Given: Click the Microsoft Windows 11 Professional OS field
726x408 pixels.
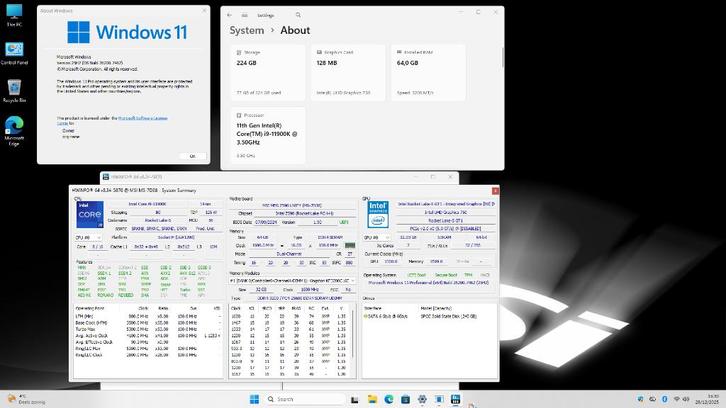Looking at the screenshot, I should coord(429,282).
